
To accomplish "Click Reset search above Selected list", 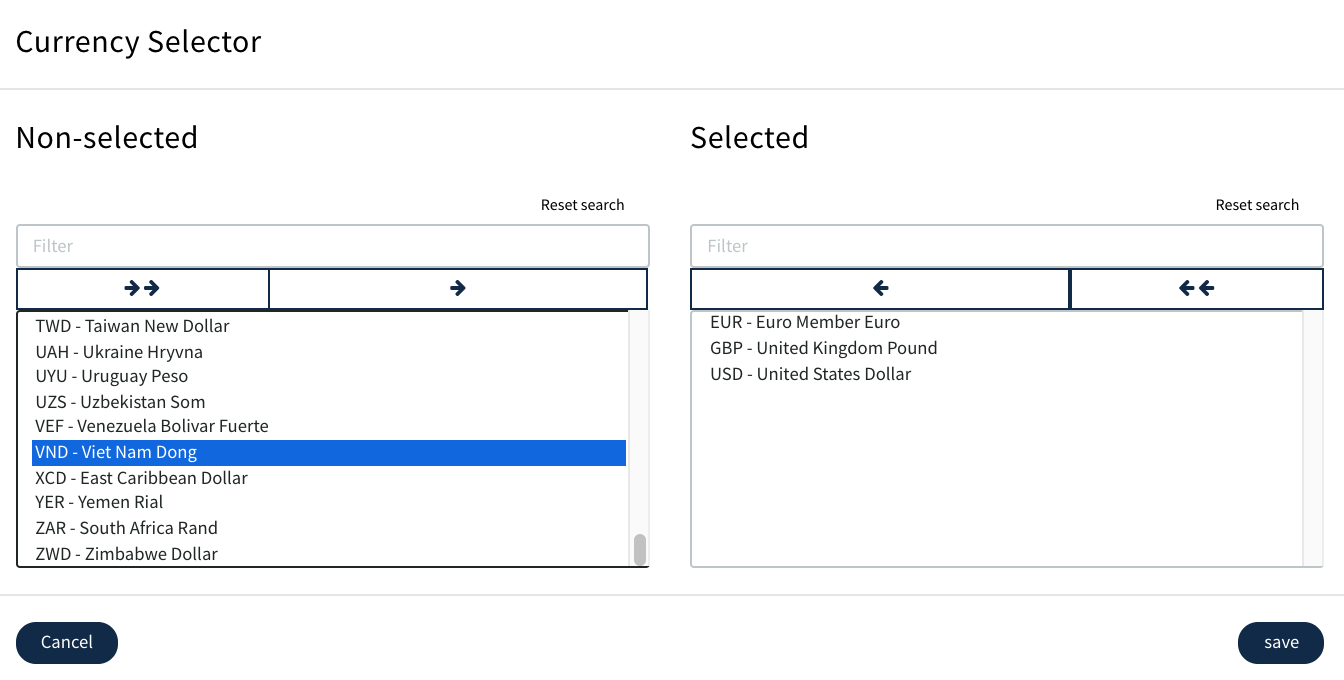I will [x=1257, y=205].
